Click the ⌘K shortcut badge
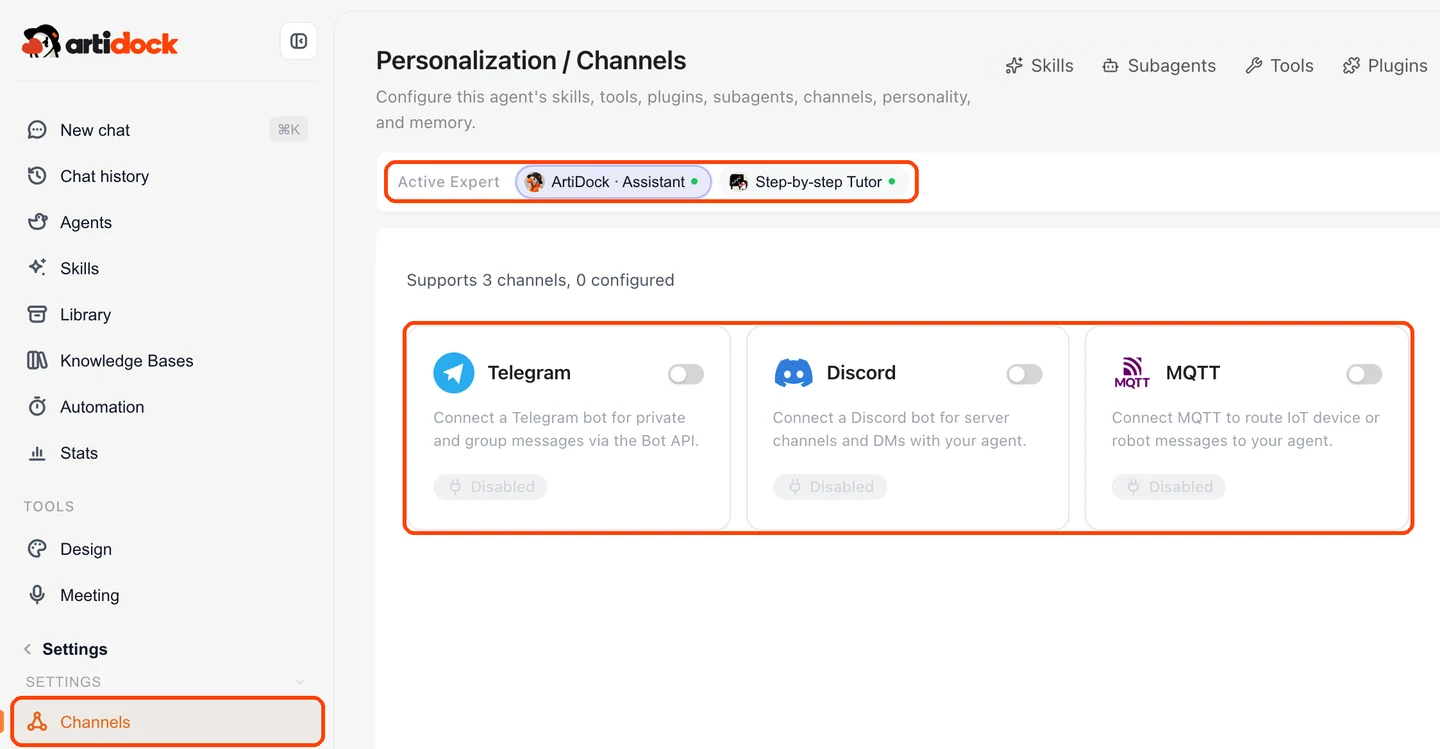The width and height of the screenshot is (1440, 749). click(289, 130)
